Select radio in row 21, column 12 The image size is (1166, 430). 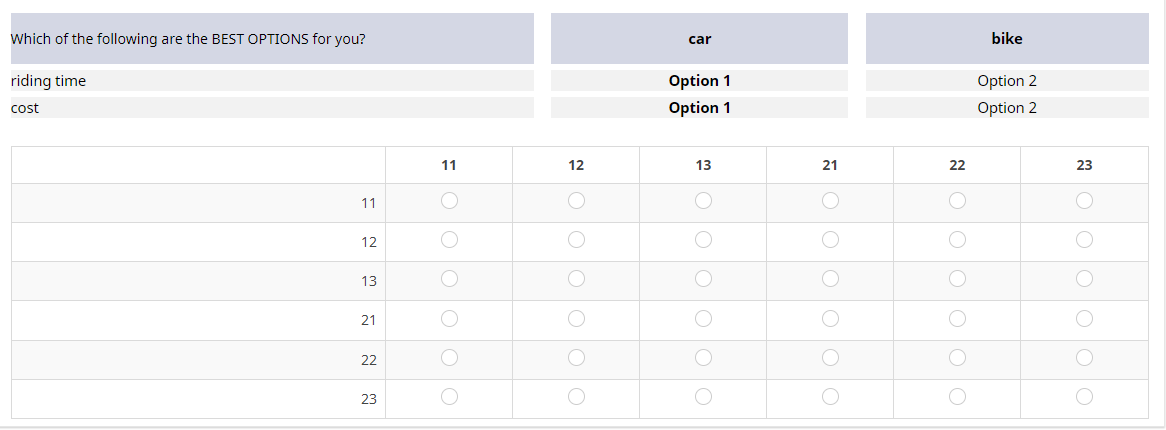[576, 318]
